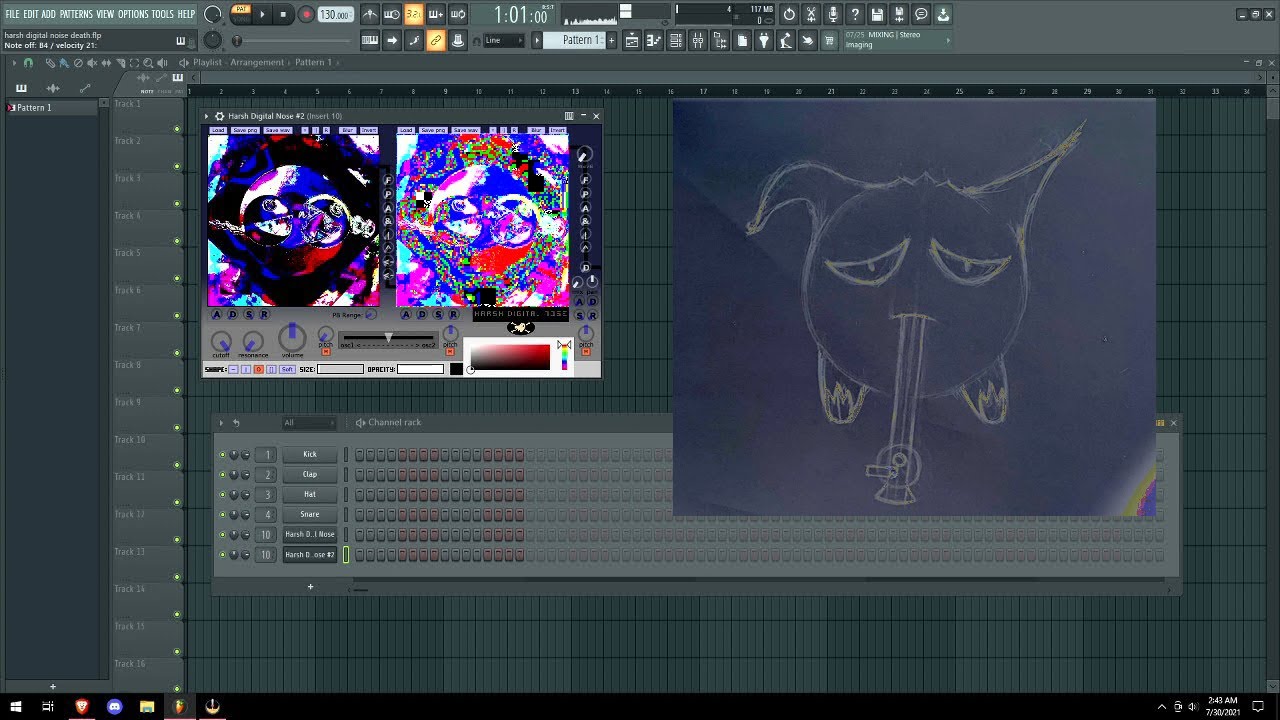This screenshot has width=1280, height=720.
Task: Open Playlist options menu arrow
Action: [15, 63]
